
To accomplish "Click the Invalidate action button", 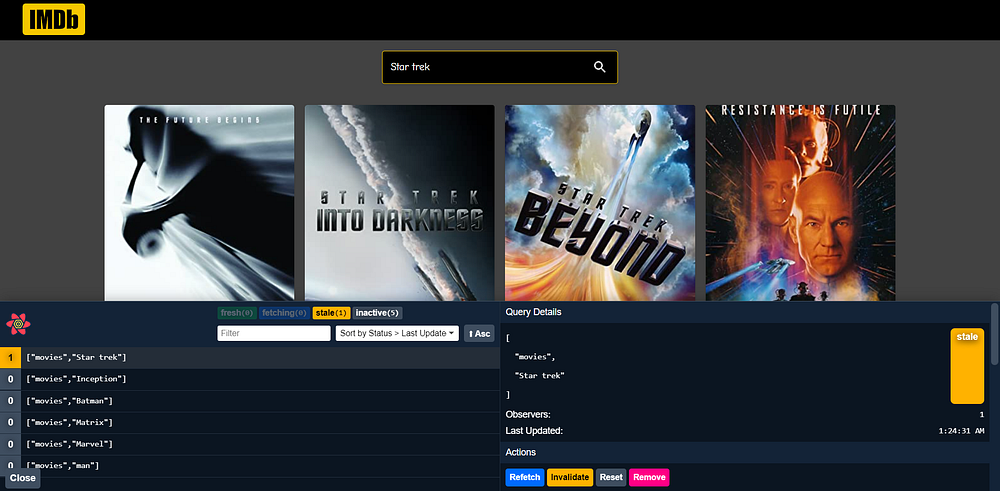I will pos(570,477).
